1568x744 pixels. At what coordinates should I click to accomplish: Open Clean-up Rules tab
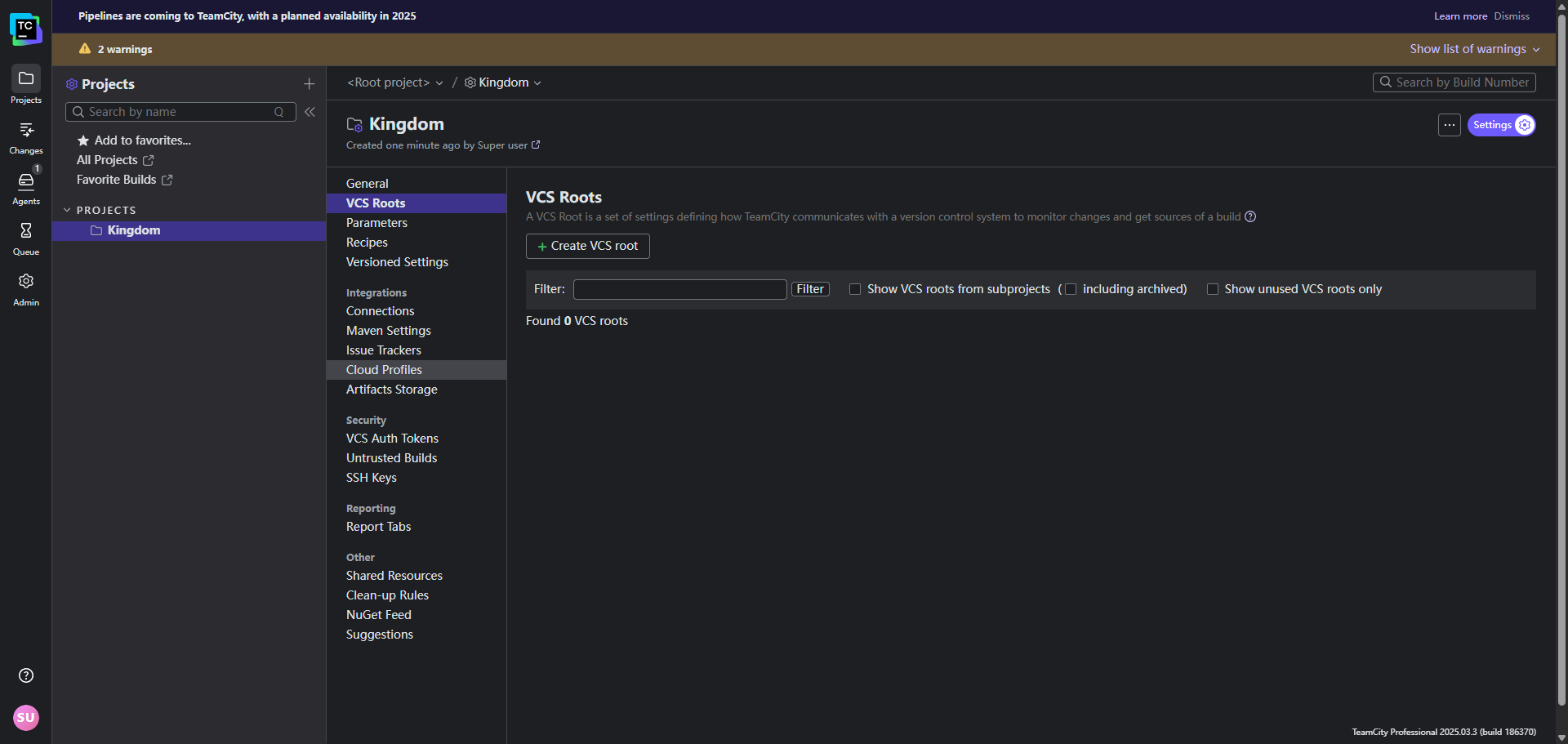click(x=416, y=595)
